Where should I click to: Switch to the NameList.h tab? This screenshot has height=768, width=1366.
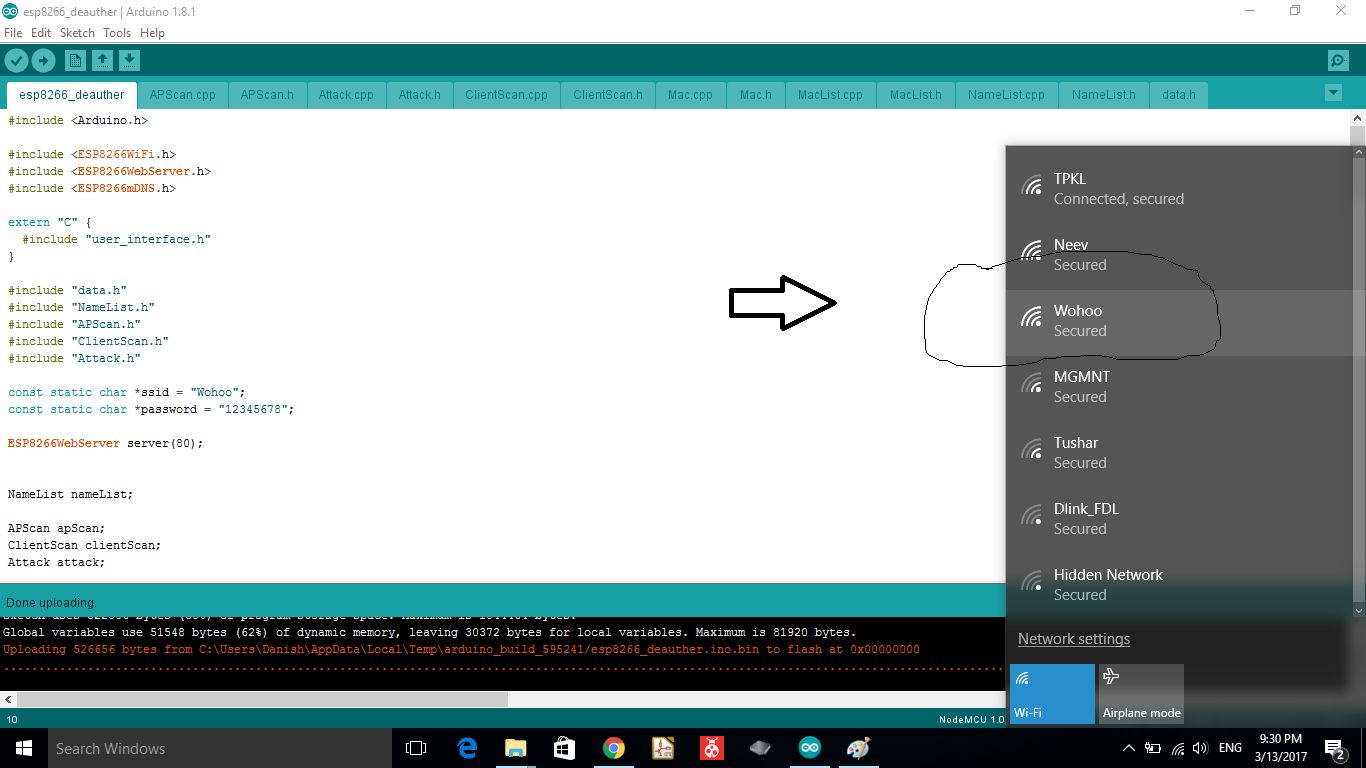click(1103, 95)
